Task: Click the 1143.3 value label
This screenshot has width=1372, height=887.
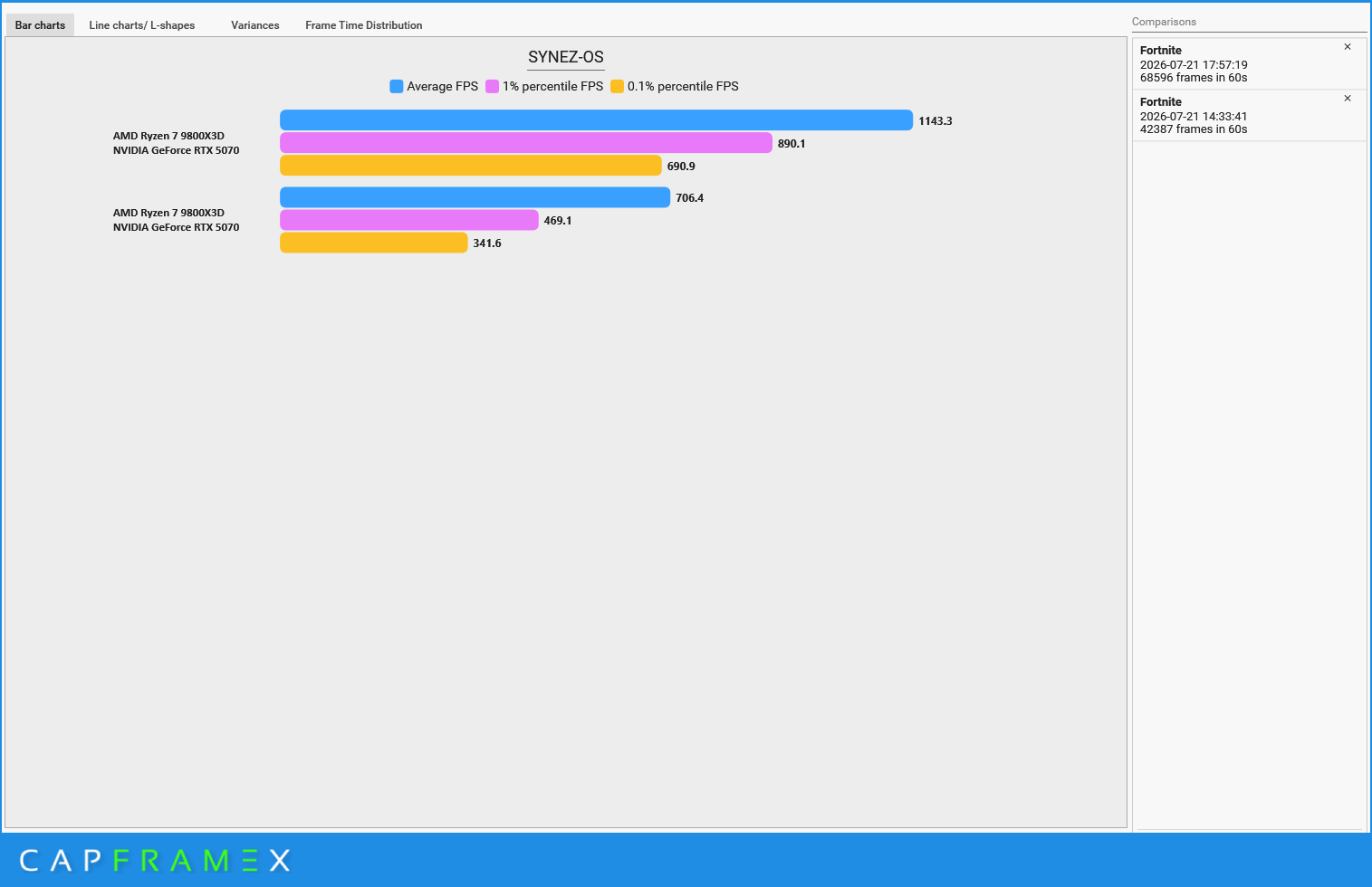Action: coord(935,121)
